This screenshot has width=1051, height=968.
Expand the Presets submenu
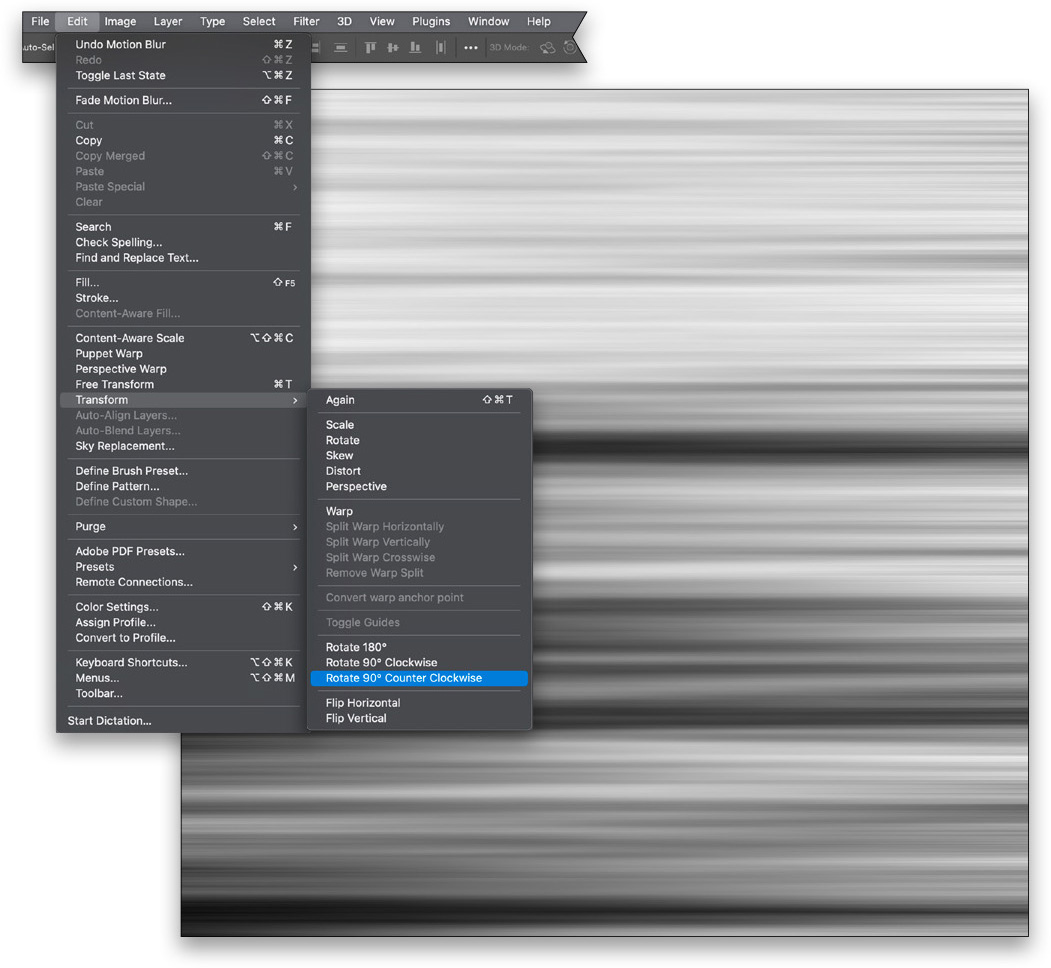[x=294, y=567]
